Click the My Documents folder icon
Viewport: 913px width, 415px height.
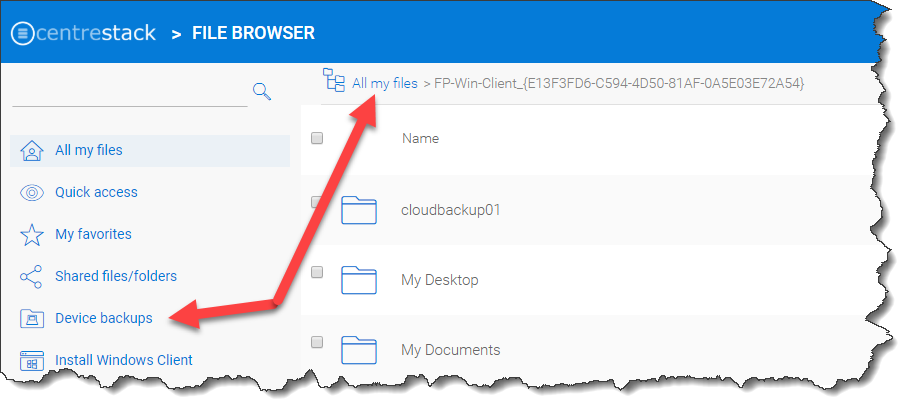click(359, 350)
